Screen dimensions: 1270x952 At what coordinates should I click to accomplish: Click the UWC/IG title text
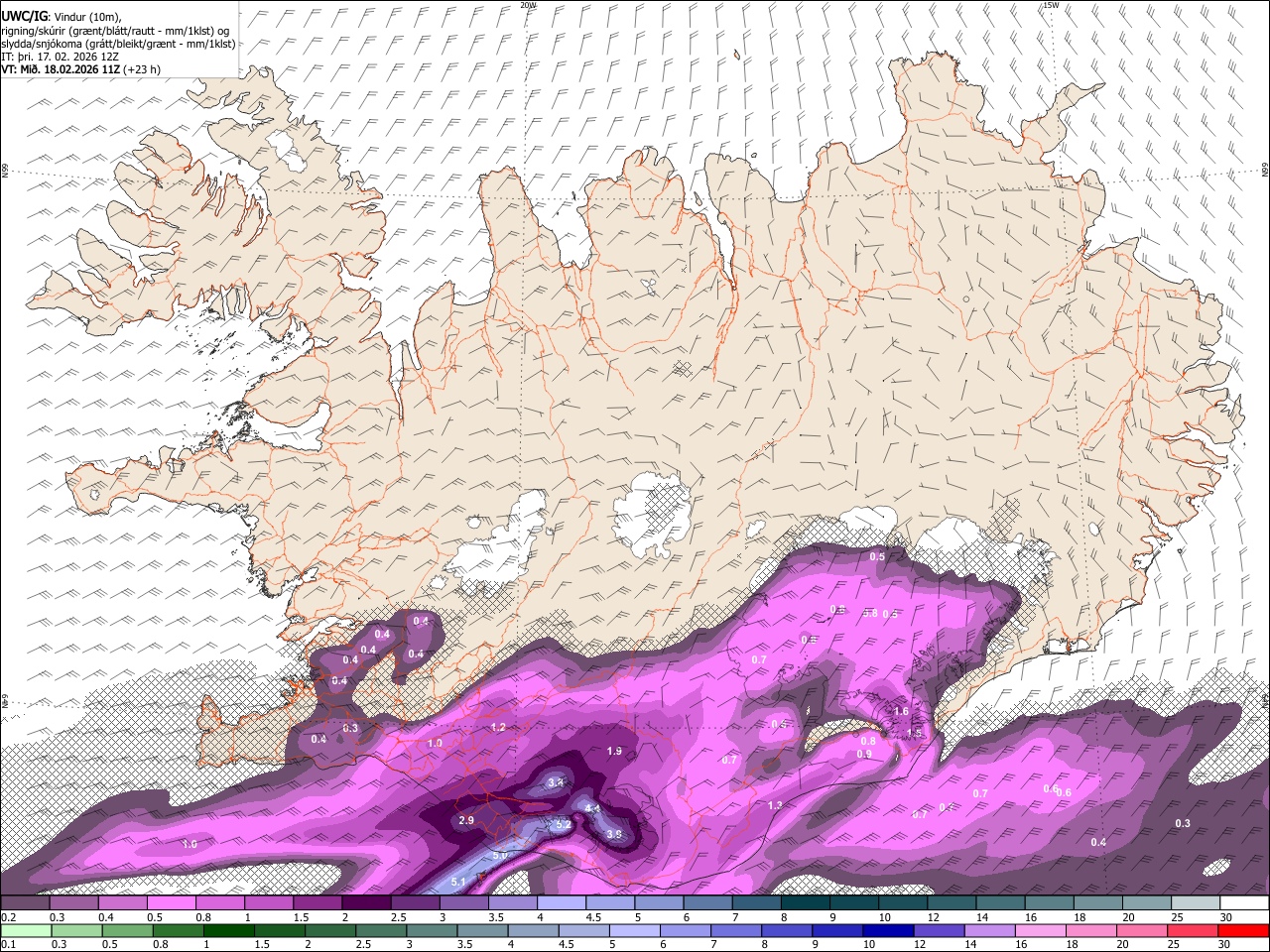tap(24, 17)
